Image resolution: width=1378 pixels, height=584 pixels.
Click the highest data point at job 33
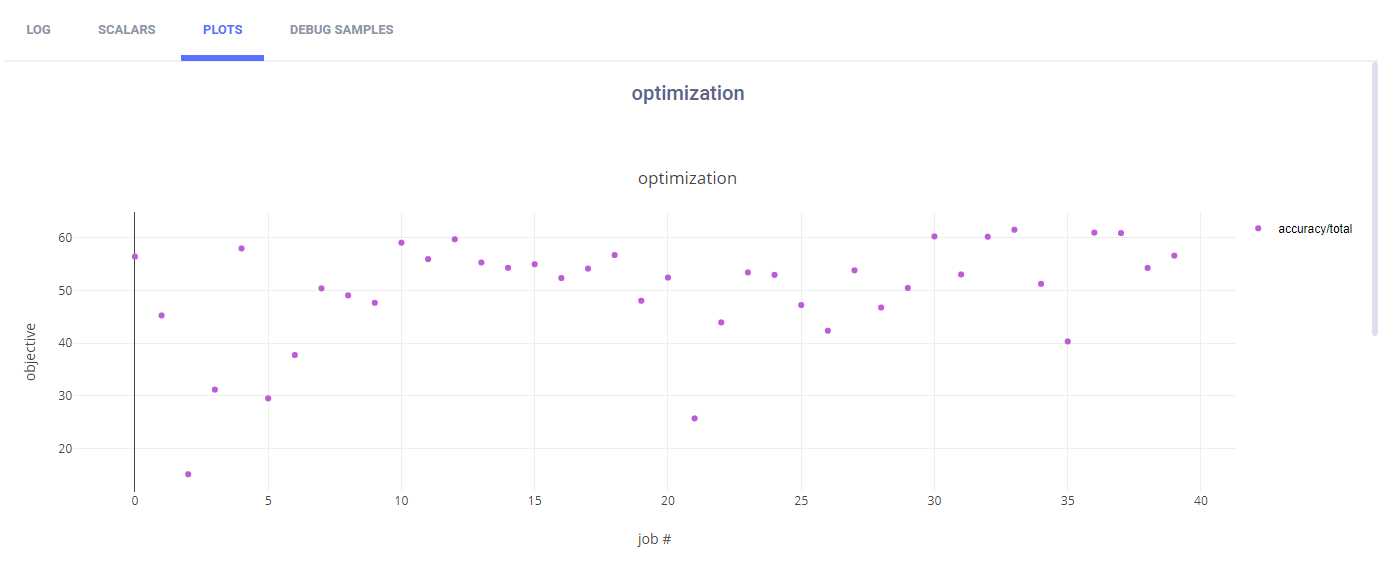click(1014, 230)
